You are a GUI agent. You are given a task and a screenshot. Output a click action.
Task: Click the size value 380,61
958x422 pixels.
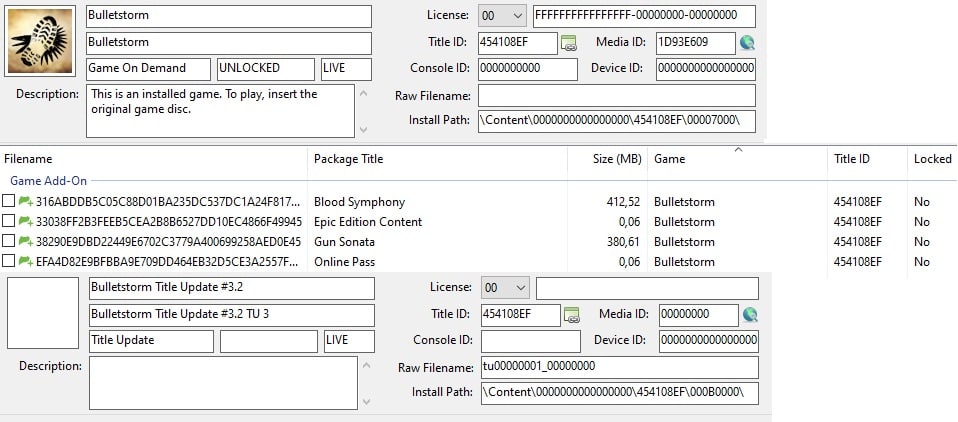(x=624, y=241)
